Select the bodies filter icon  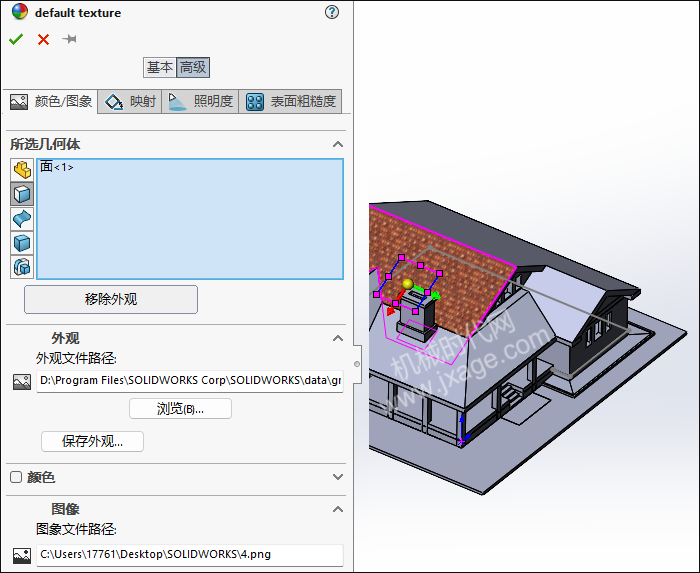pos(22,243)
